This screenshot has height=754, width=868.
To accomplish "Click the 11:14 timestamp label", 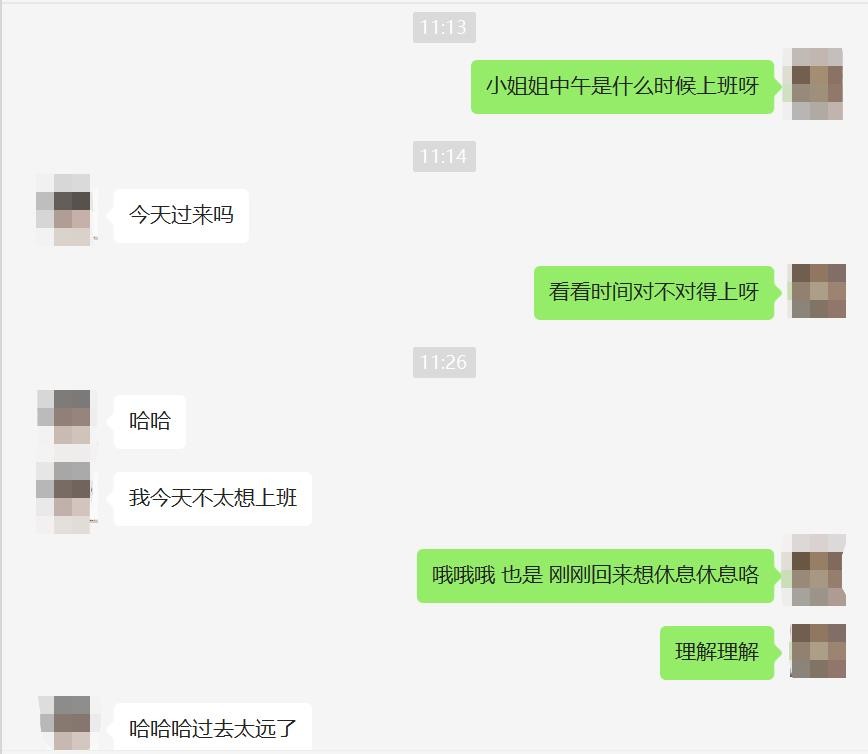I will point(444,156).
